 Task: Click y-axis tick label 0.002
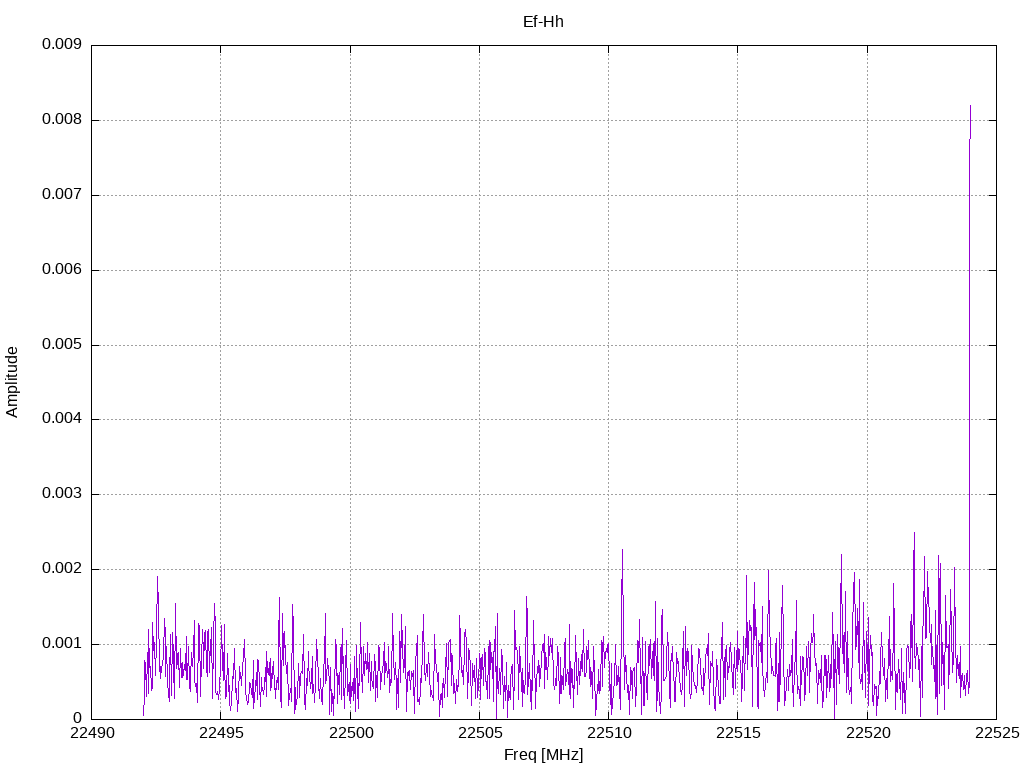62,569
